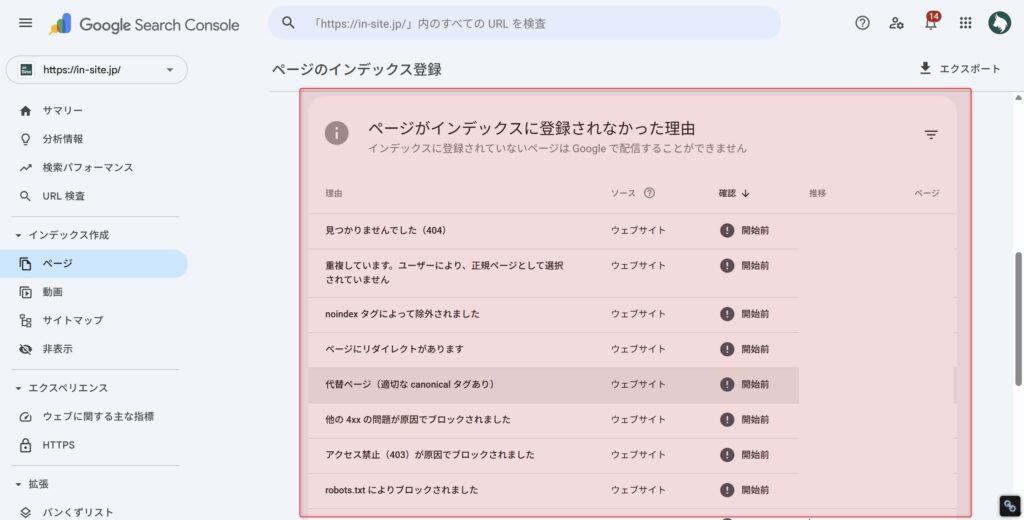Click the info icon beside the heading
Screen dimensions: 1024x520
[336, 133]
